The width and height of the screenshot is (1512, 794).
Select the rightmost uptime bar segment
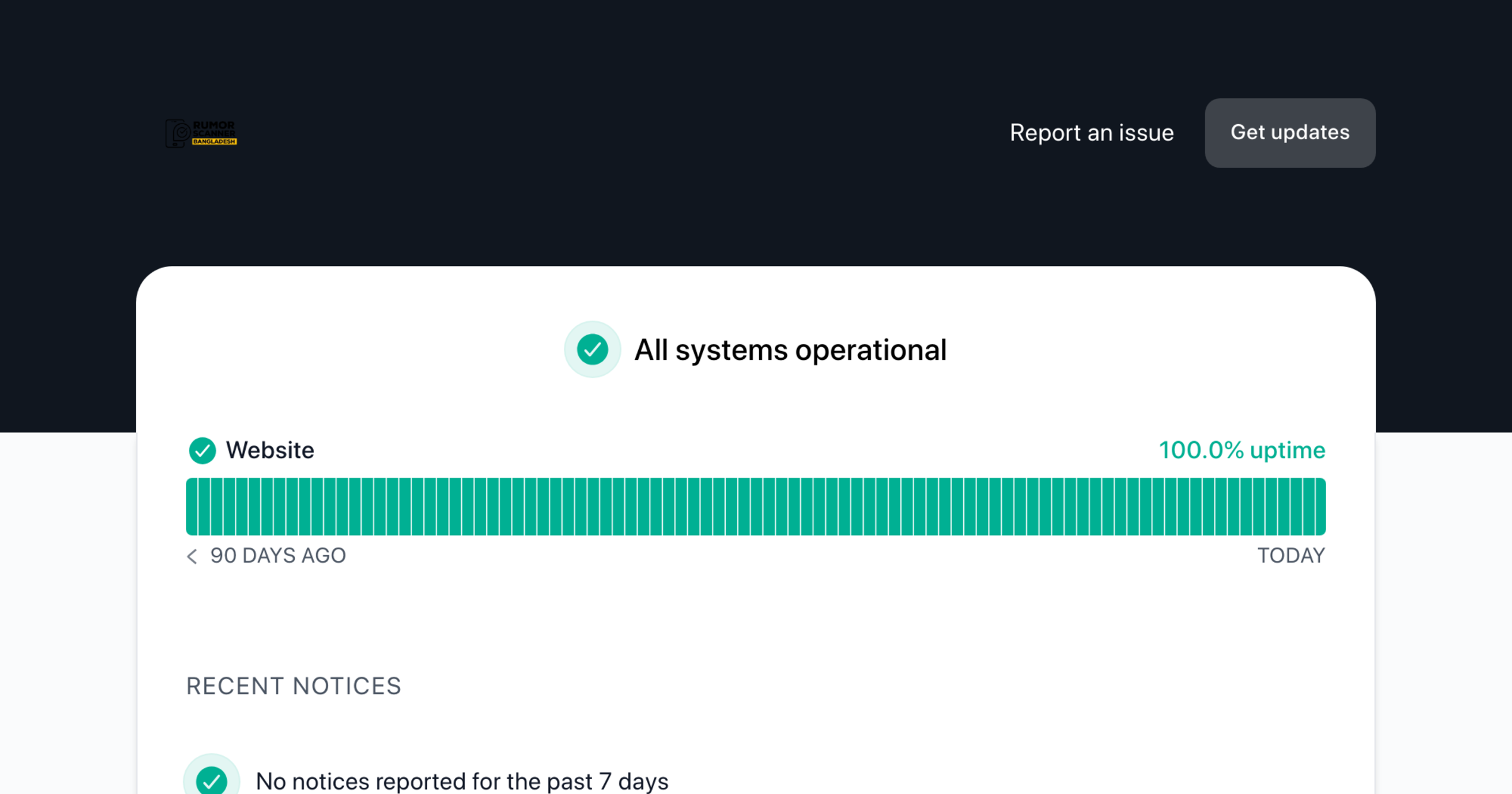tap(1320, 507)
